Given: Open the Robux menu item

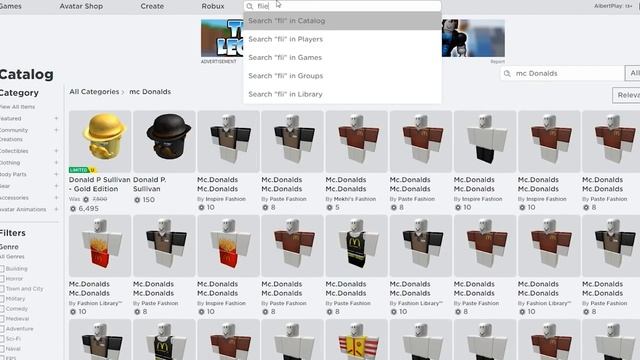Looking at the screenshot, I should (x=213, y=6).
